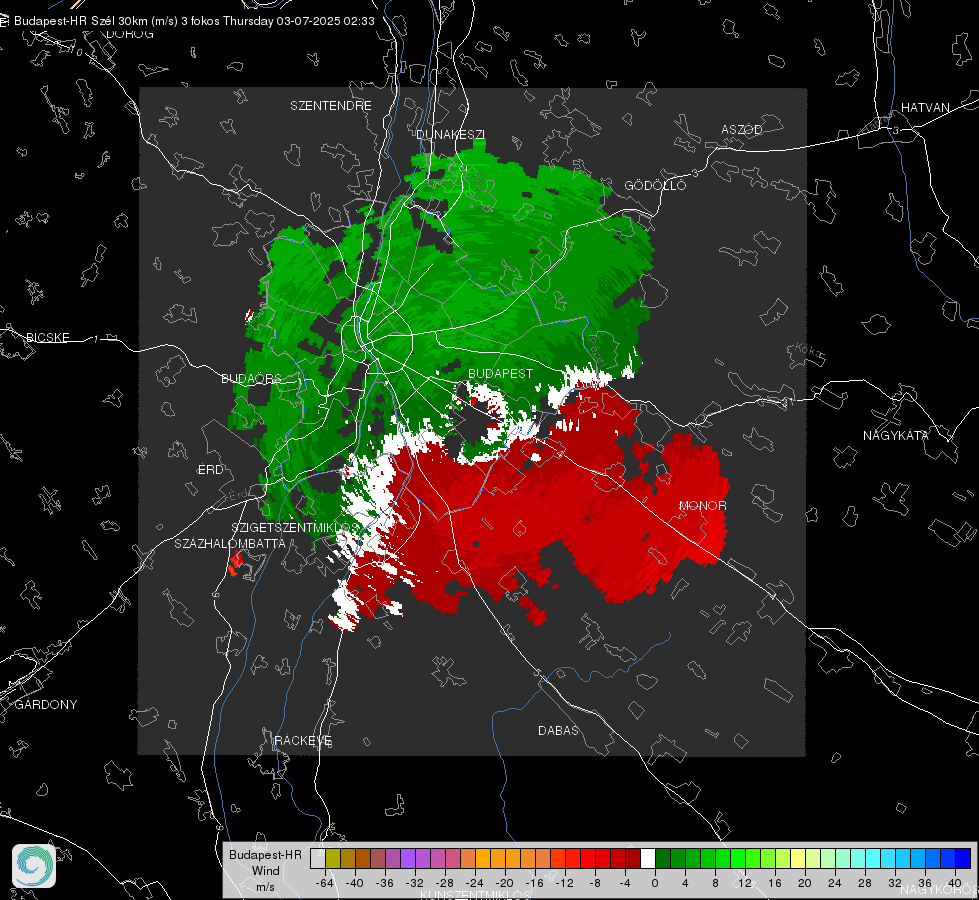Click the BUDAÖRS town label

pos(251,378)
